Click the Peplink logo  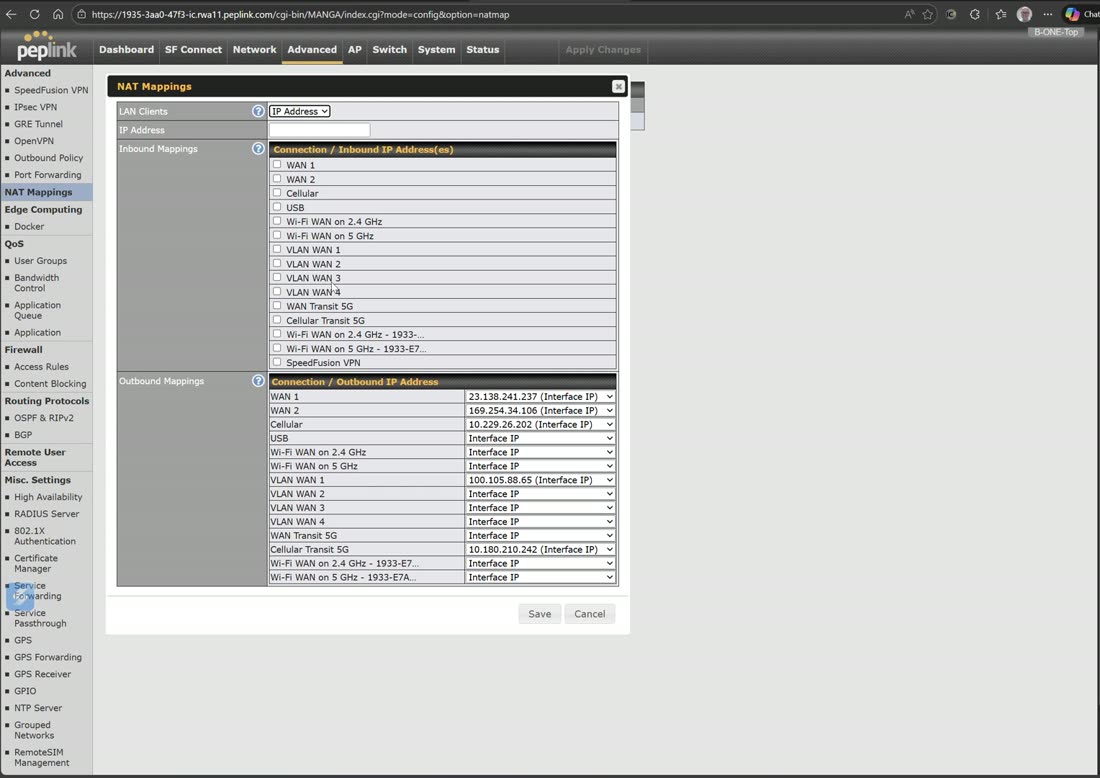[46, 46]
